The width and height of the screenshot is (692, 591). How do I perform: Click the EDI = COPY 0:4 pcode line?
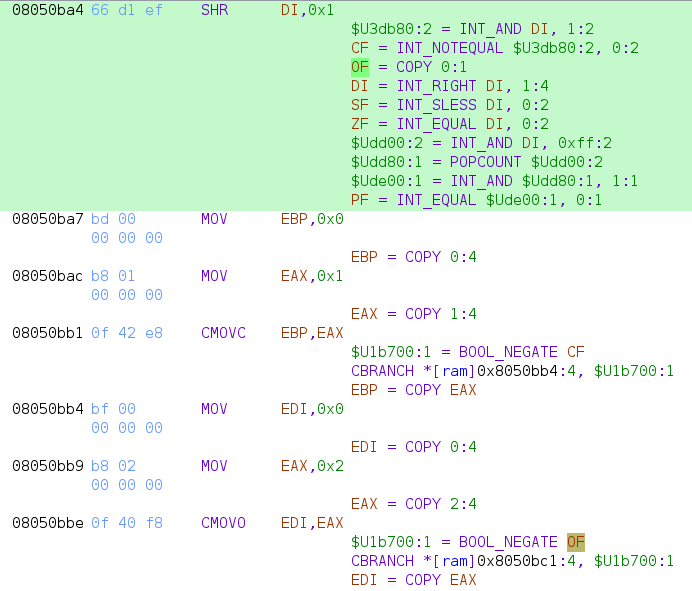pos(414,447)
